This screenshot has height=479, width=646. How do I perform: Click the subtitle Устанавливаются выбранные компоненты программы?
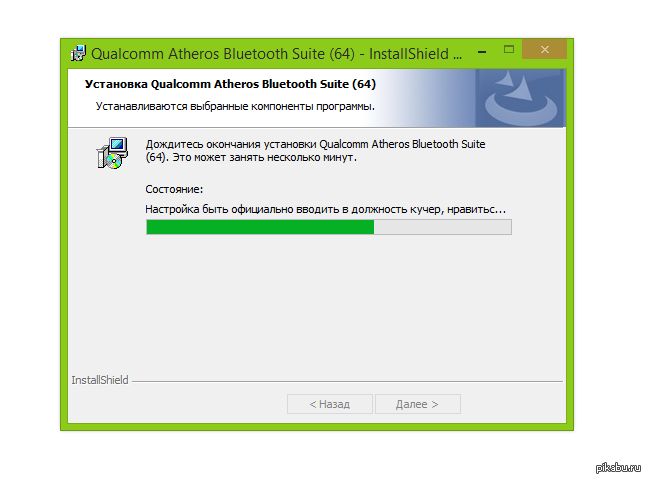[235, 106]
